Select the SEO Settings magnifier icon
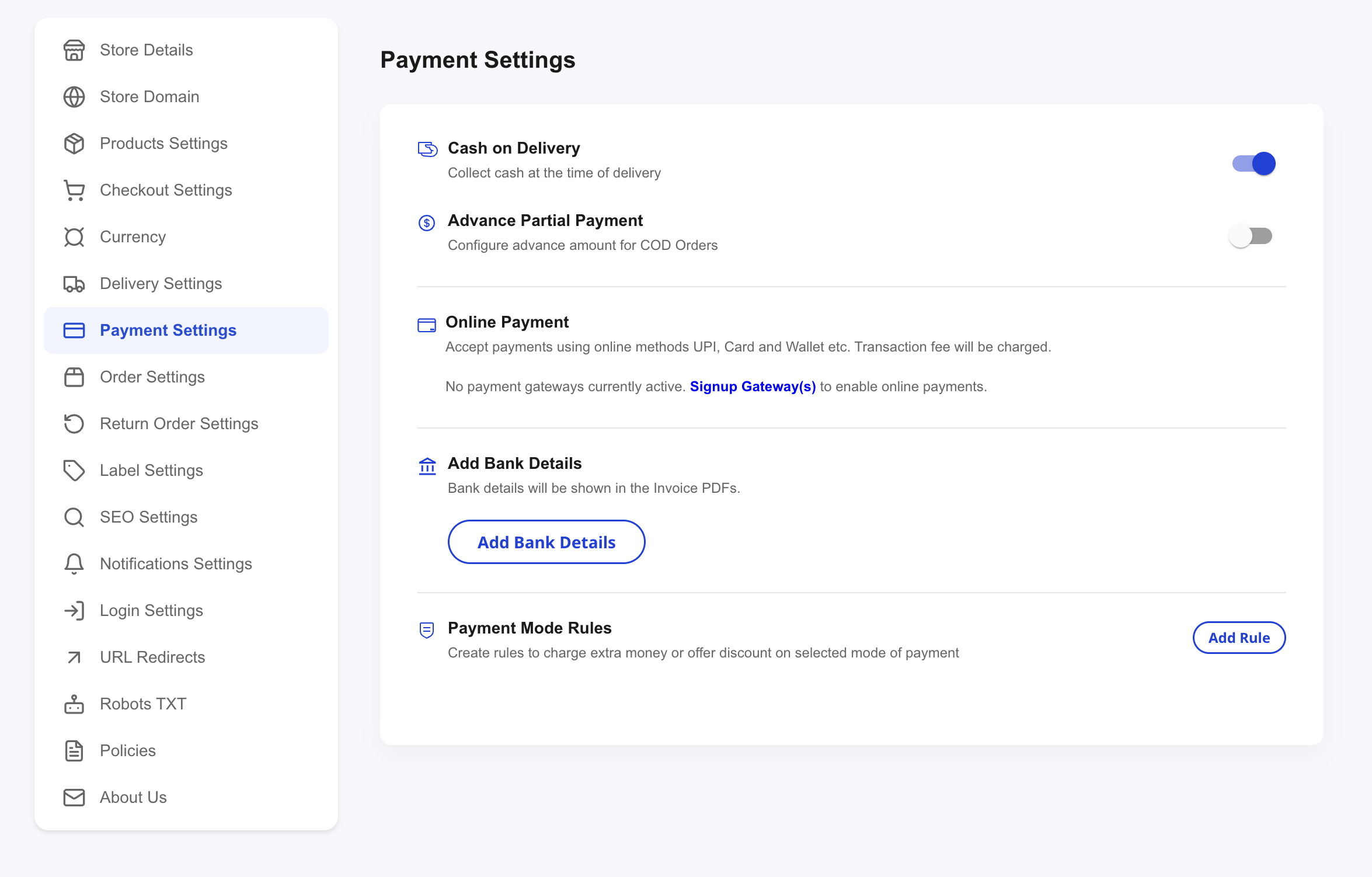The height and width of the screenshot is (877, 1372). (74, 517)
